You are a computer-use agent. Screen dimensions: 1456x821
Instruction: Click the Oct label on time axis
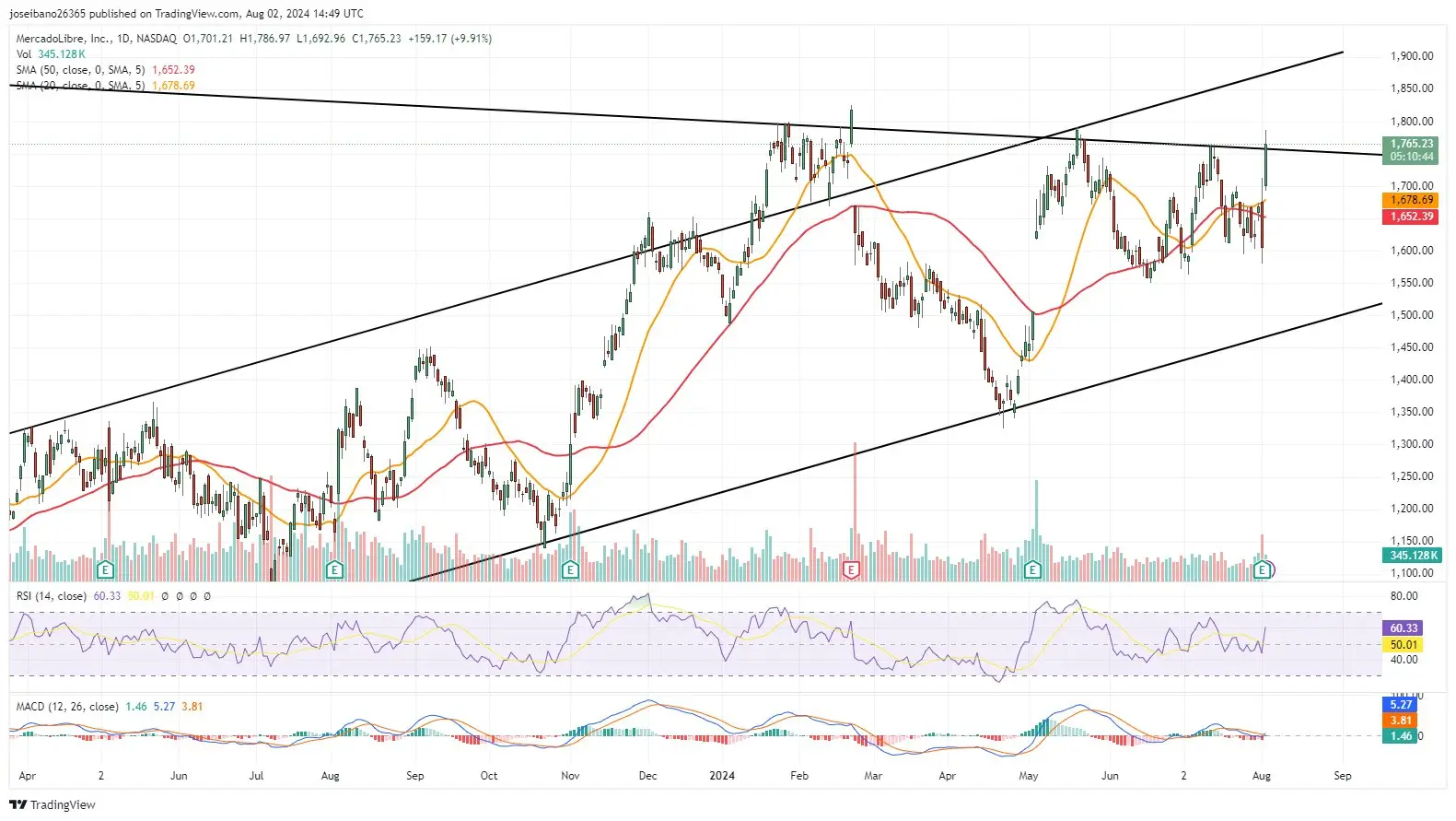[489, 776]
